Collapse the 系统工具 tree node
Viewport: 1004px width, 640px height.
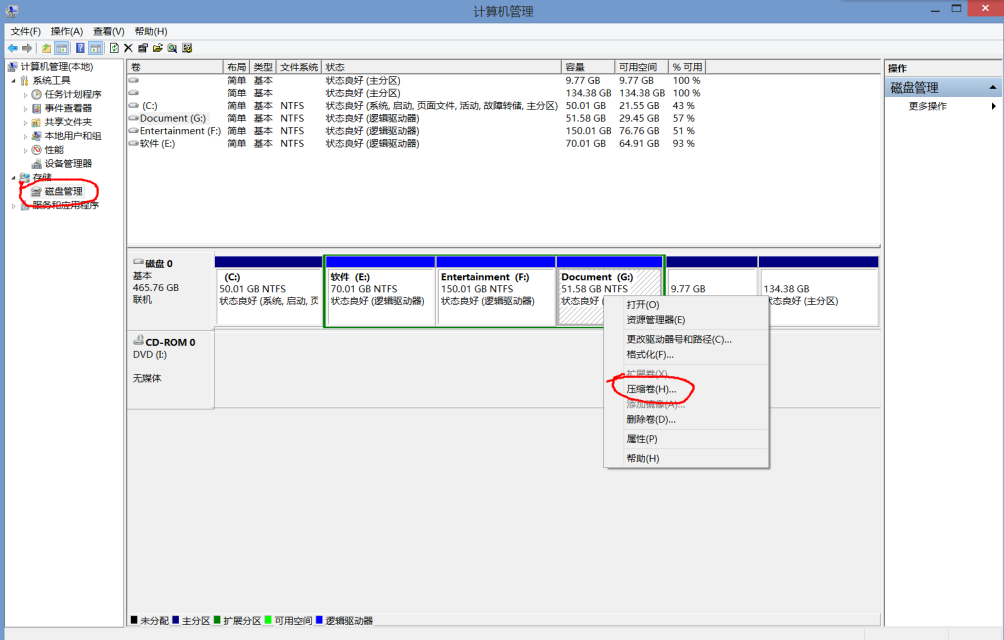(14, 80)
